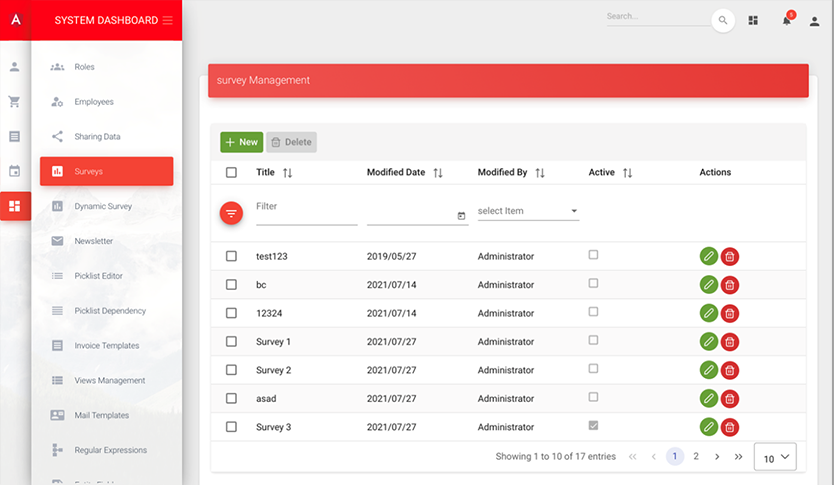834x485 pixels.
Task: Check the select-all checkbox in table header
Action: pos(231,173)
